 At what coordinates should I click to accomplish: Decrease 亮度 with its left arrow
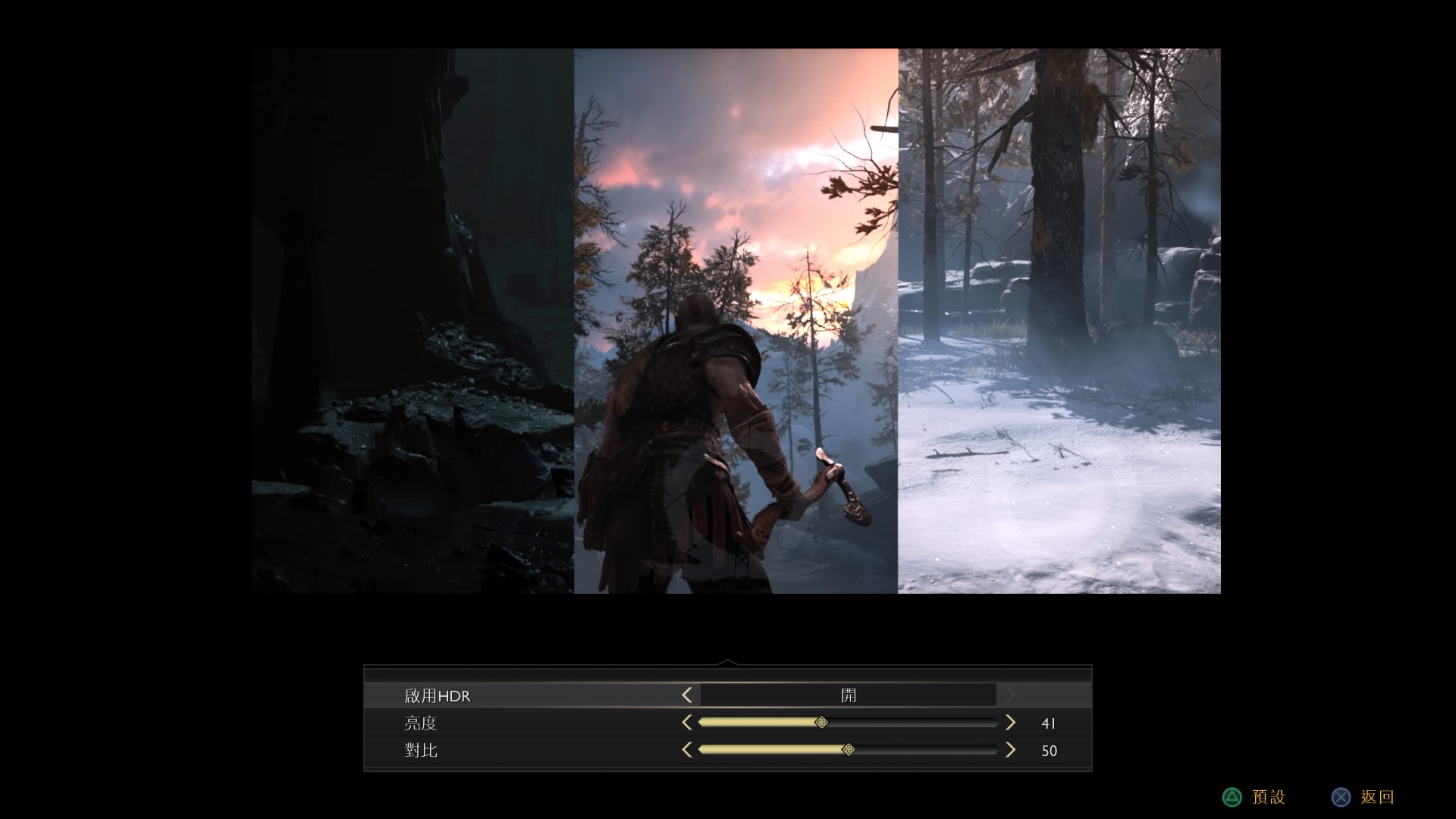tap(687, 723)
